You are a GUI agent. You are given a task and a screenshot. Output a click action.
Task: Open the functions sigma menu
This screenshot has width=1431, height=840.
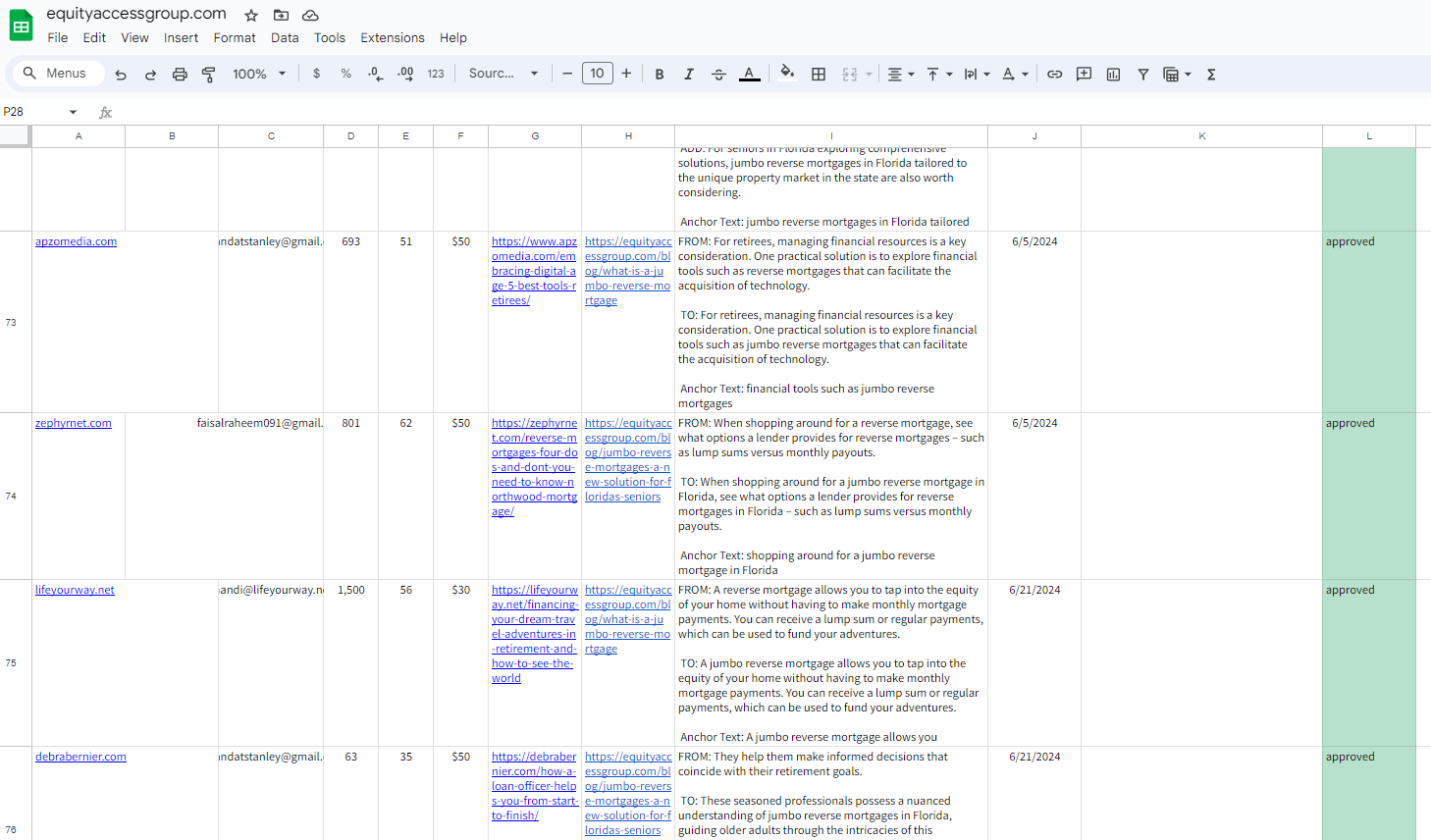1211,74
